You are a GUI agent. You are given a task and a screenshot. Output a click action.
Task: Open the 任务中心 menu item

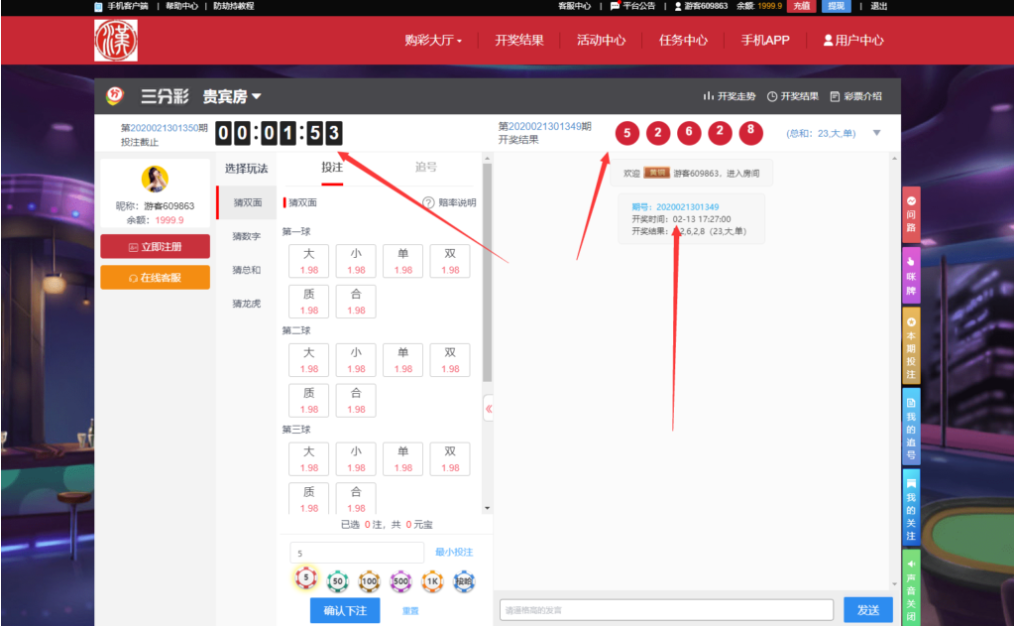pos(683,40)
